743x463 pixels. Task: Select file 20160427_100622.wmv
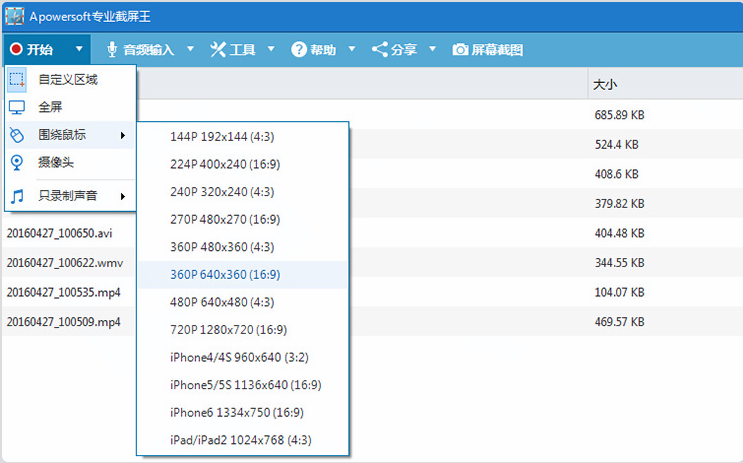pos(65,263)
